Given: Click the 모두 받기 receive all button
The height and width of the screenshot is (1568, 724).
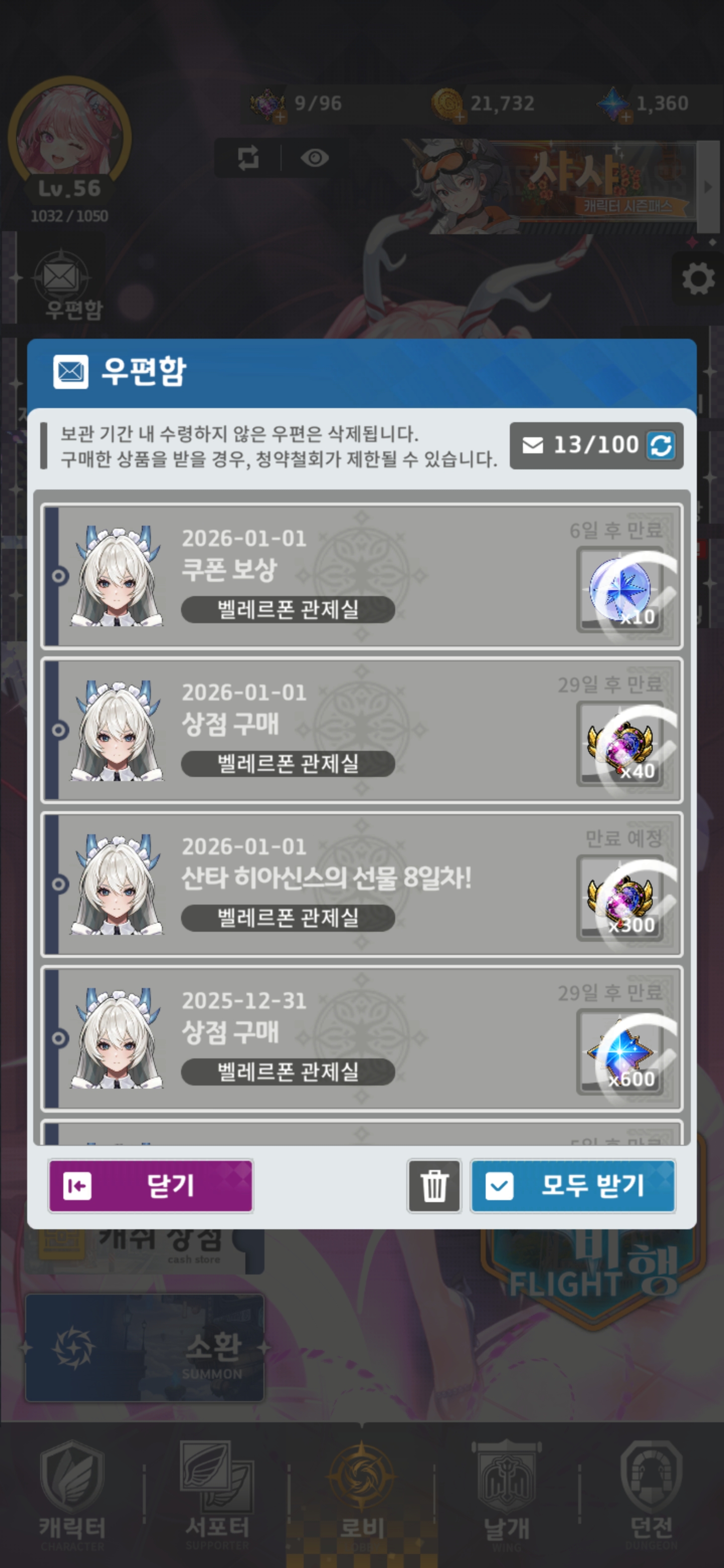Looking at the screenshot, I should coord(573,1186).
